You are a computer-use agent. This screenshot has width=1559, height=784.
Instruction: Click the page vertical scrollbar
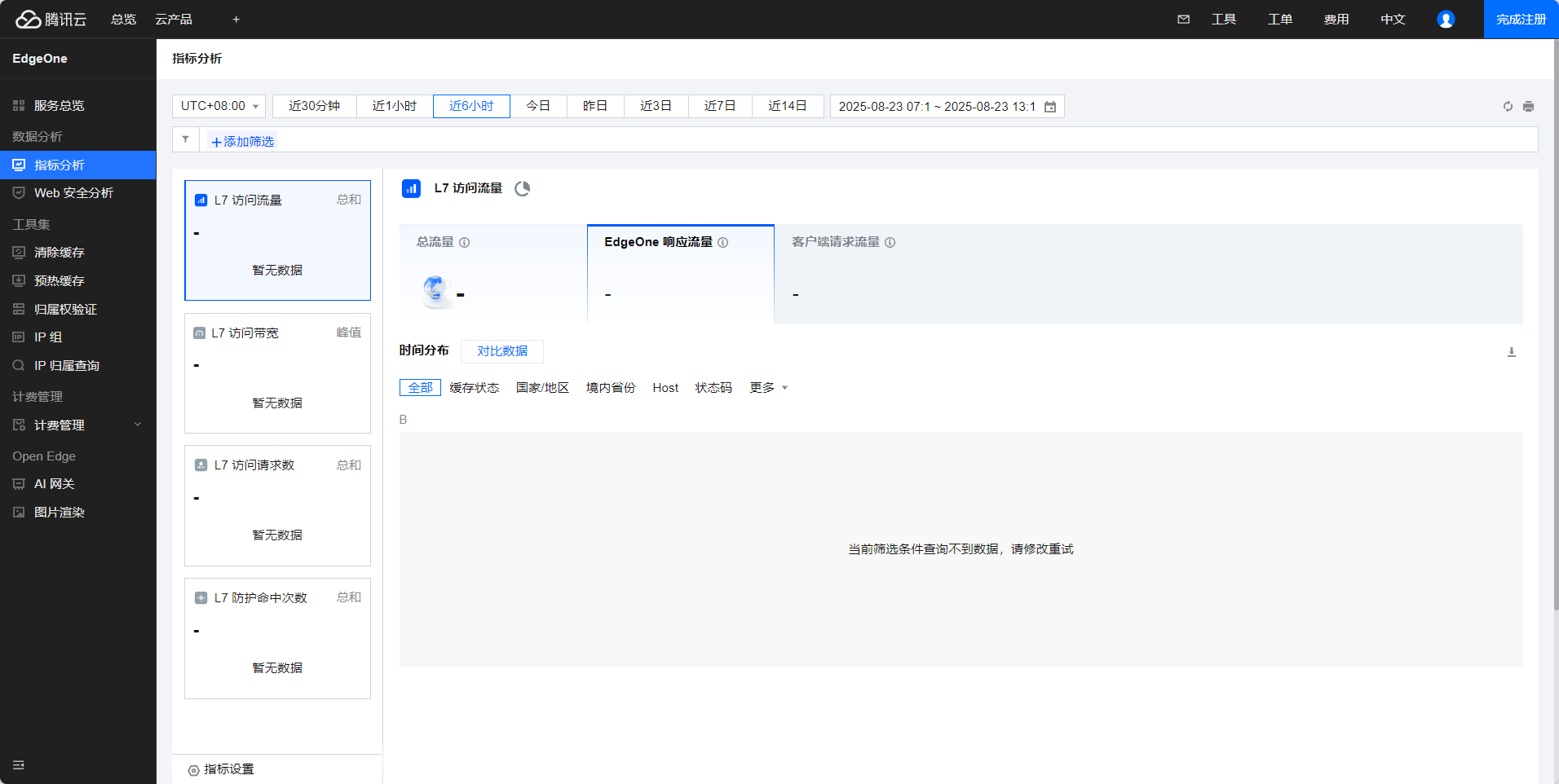click(x=1556, y=326)
